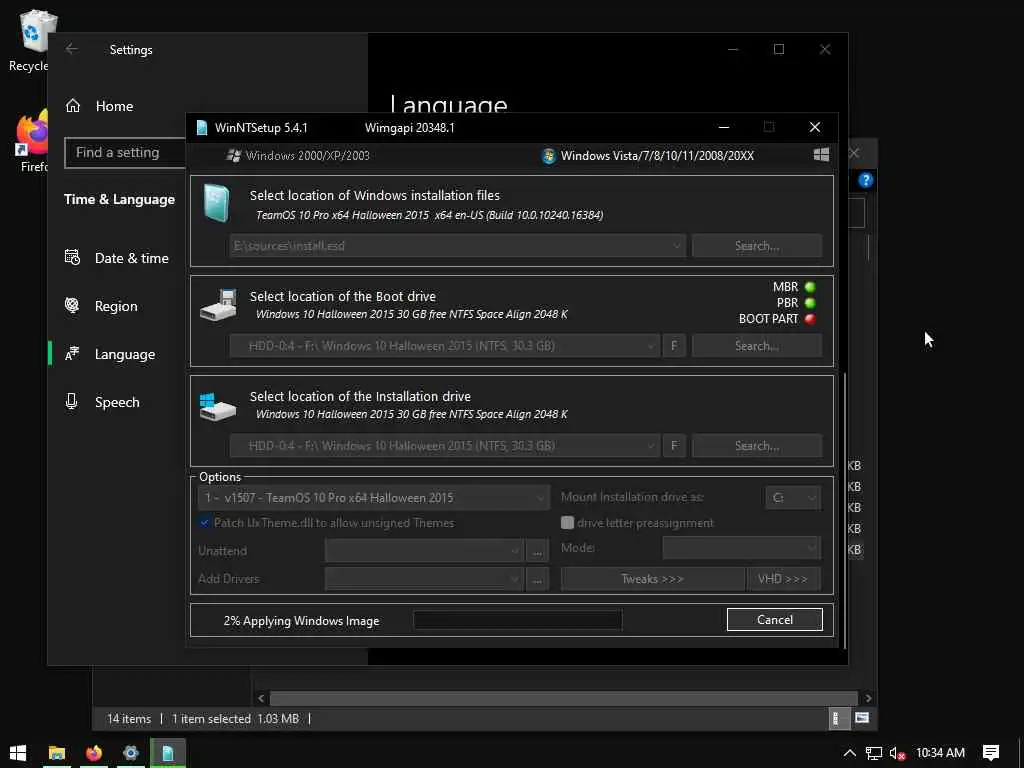The width and height of the screenshot is (1024, 768).
Task: Open Region settings page
Action: point(118,306)
